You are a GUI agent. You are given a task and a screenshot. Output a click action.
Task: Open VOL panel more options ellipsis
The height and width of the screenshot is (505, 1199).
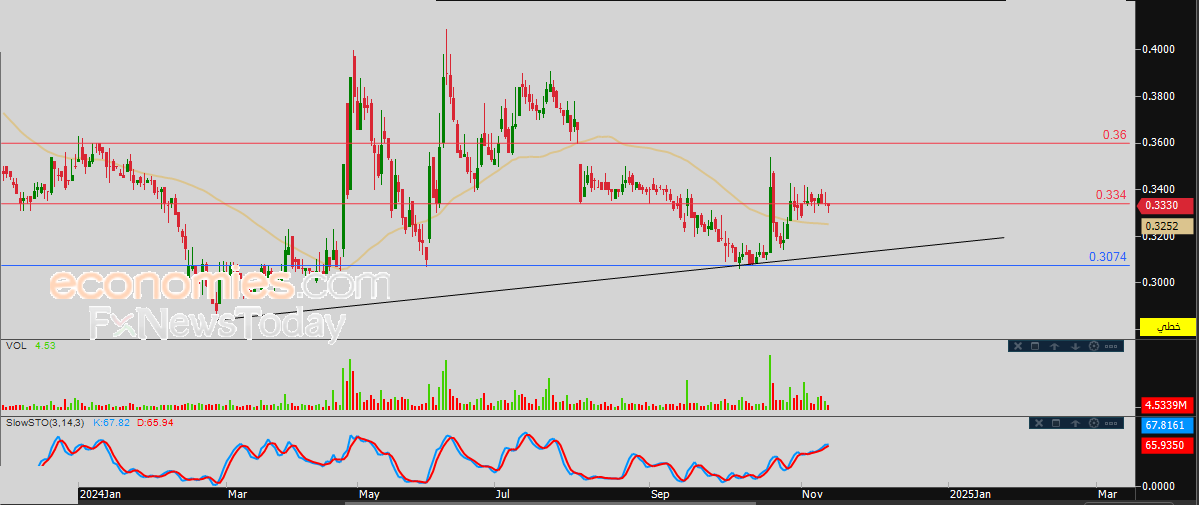1112,346
